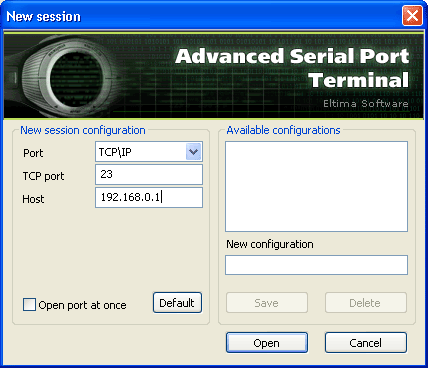The width and height of the screenshot is (428, 368).
Task: Click the New session title bar
Action: (x=200, y=16)
